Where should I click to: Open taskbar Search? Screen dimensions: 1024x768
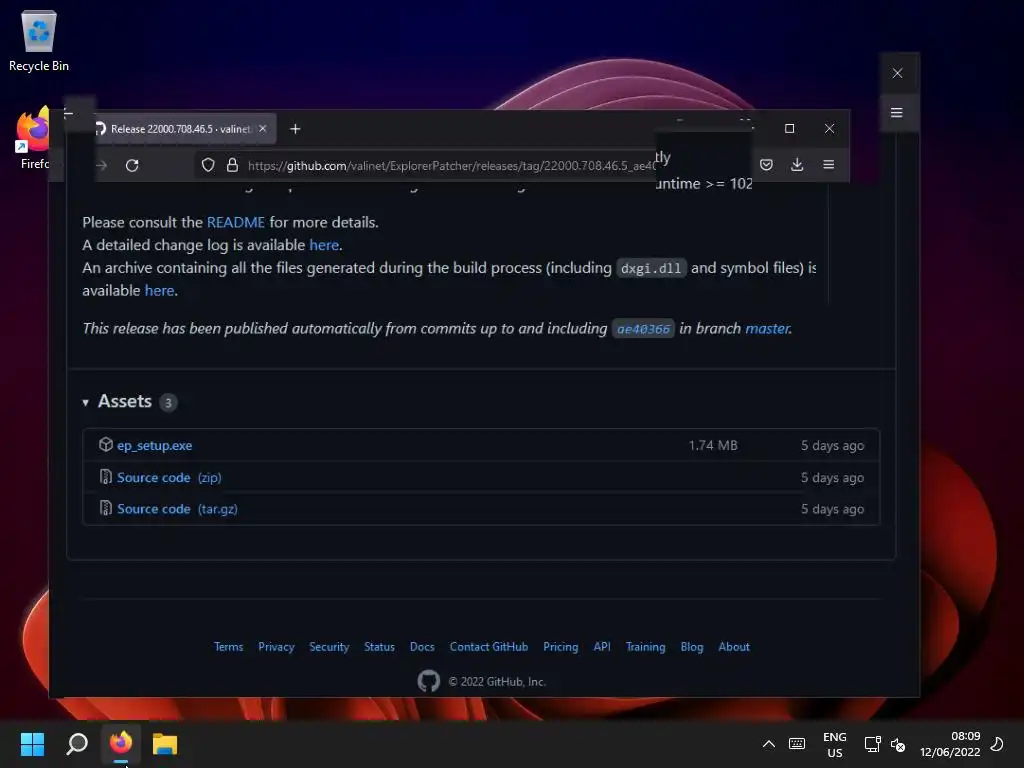coord(77,744)
